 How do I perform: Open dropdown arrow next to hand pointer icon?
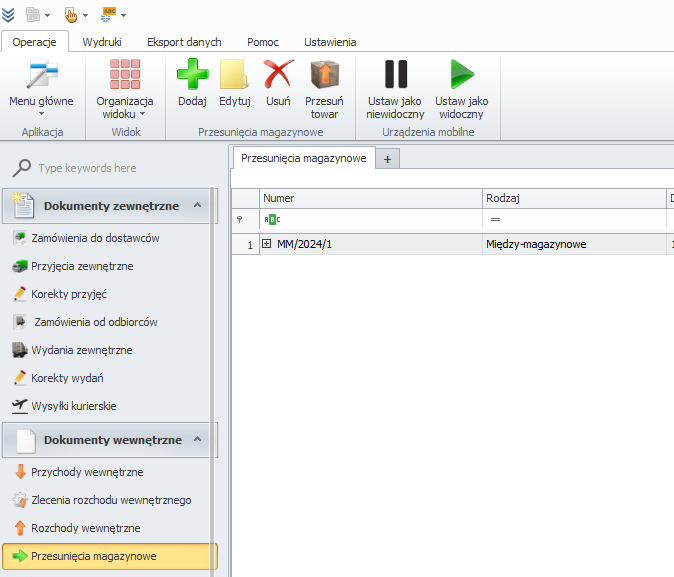(x=85, y=15)
